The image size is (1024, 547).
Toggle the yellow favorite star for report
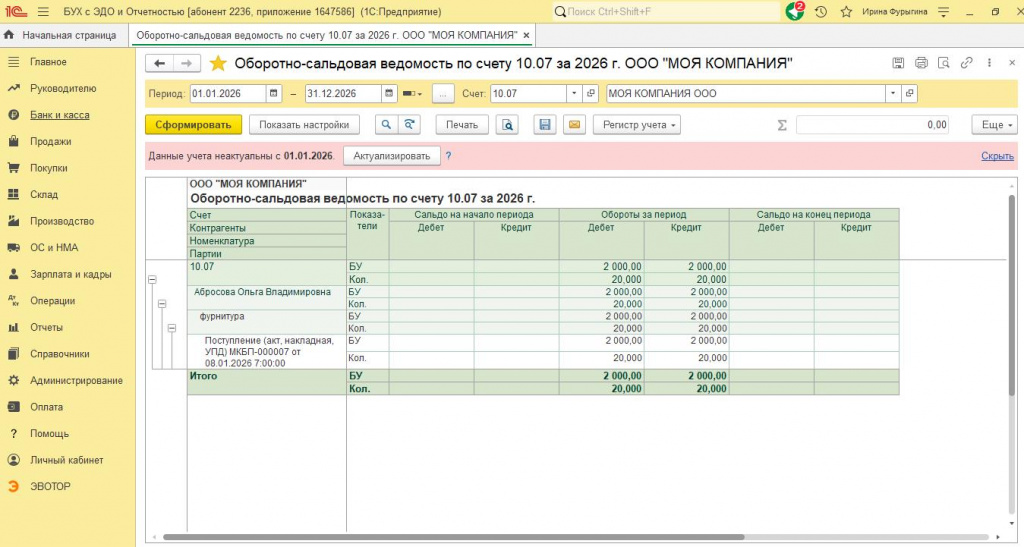point(217,63)
